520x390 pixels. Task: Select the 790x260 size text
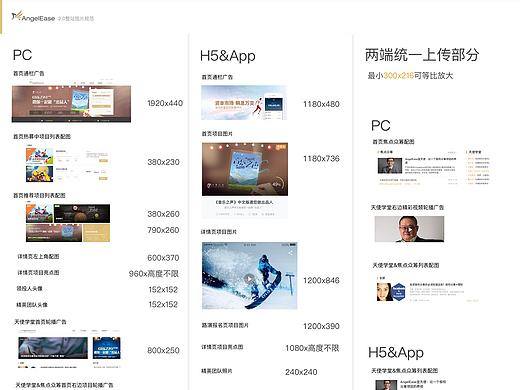pyautogui.click(x=163, y=230)
